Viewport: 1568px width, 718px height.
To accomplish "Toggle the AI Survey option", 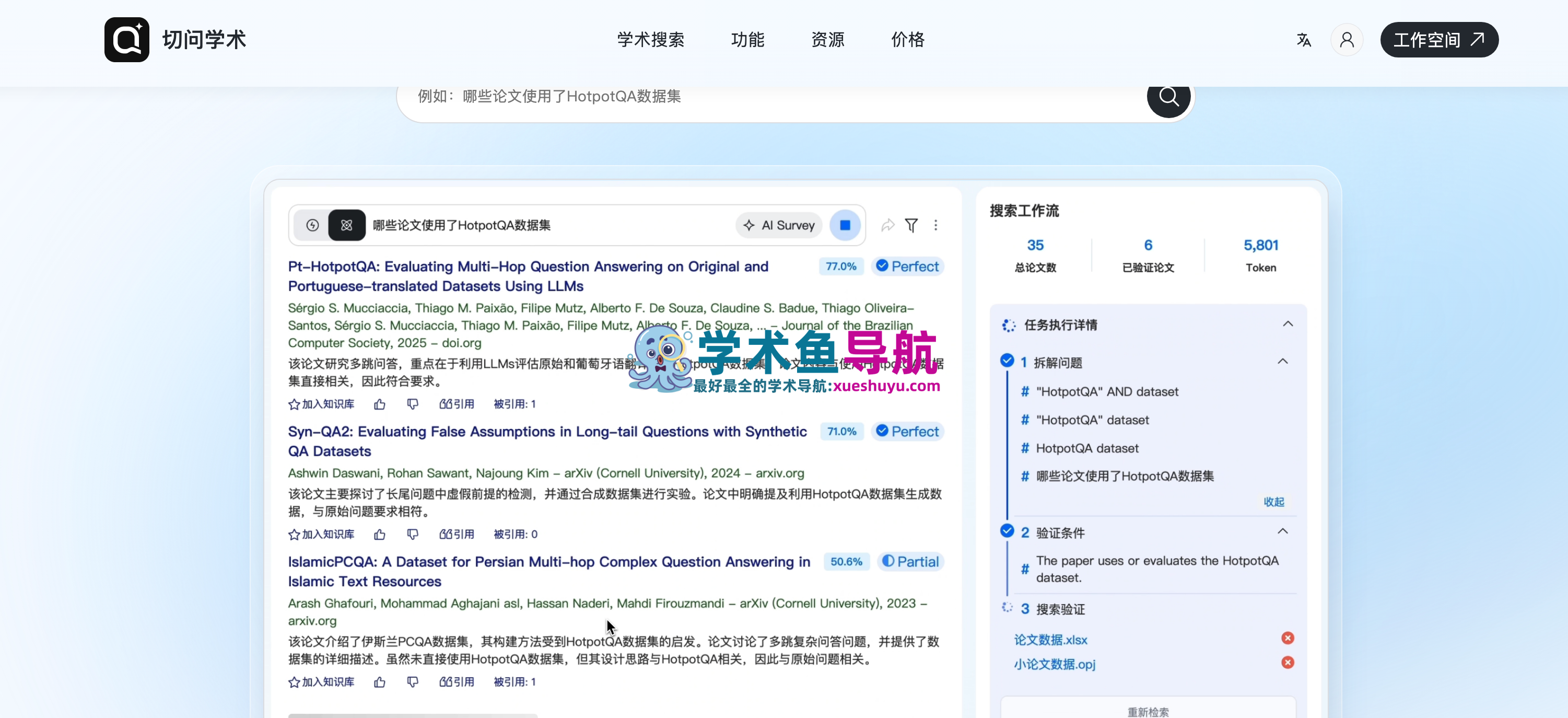I will tap(779, 225).
